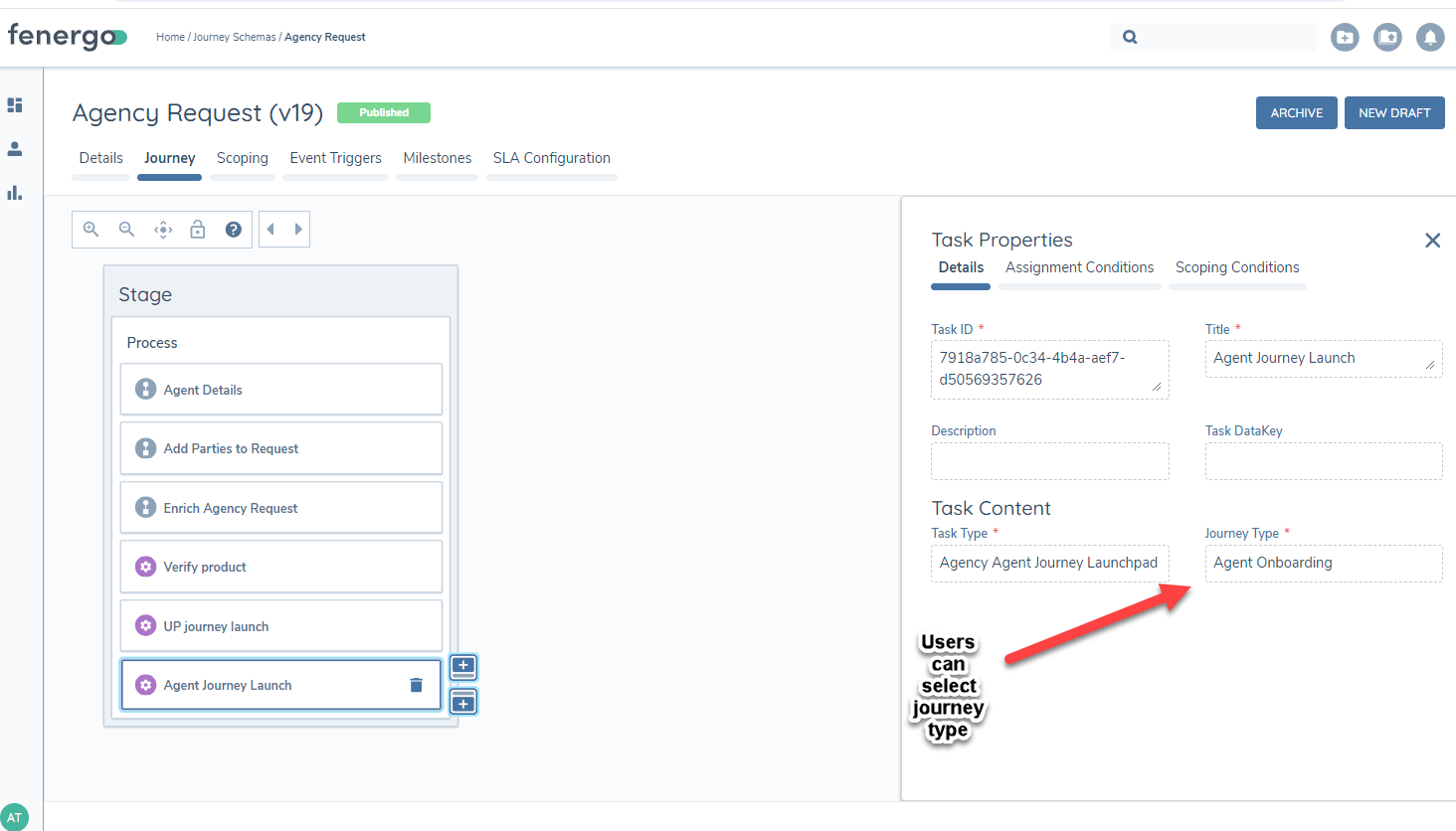Select the zoom in tool above the canvas

(x=91, y=229)
